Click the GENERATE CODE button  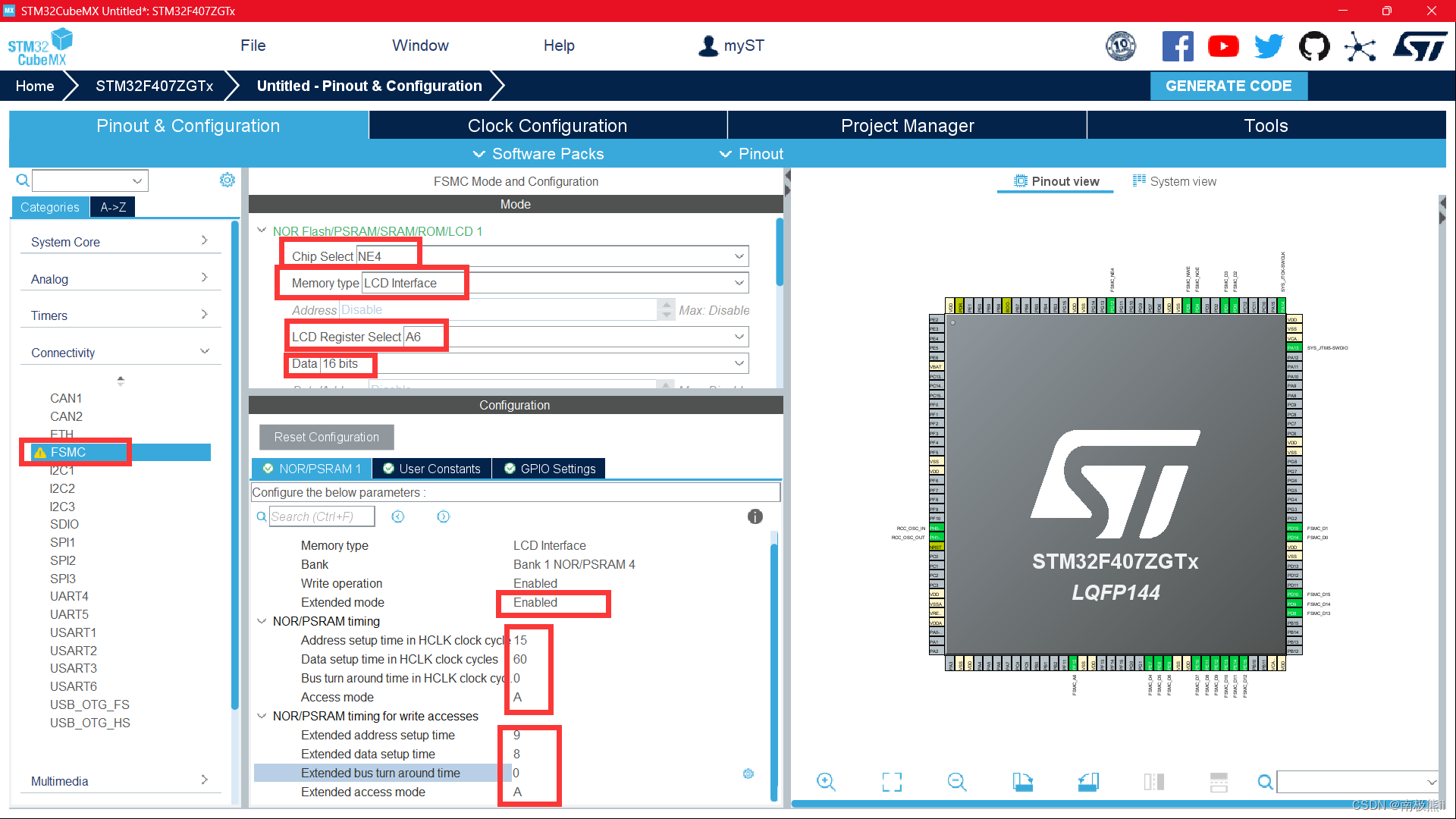pyautogui.click(x=1228, y=86)
